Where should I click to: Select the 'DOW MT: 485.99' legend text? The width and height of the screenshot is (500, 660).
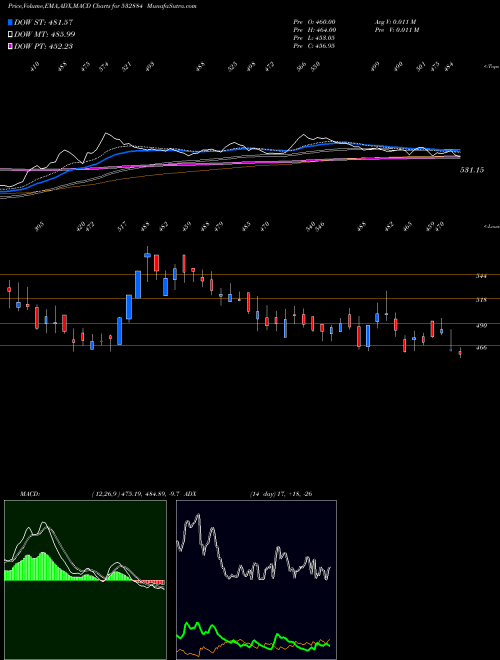point(45,34)
